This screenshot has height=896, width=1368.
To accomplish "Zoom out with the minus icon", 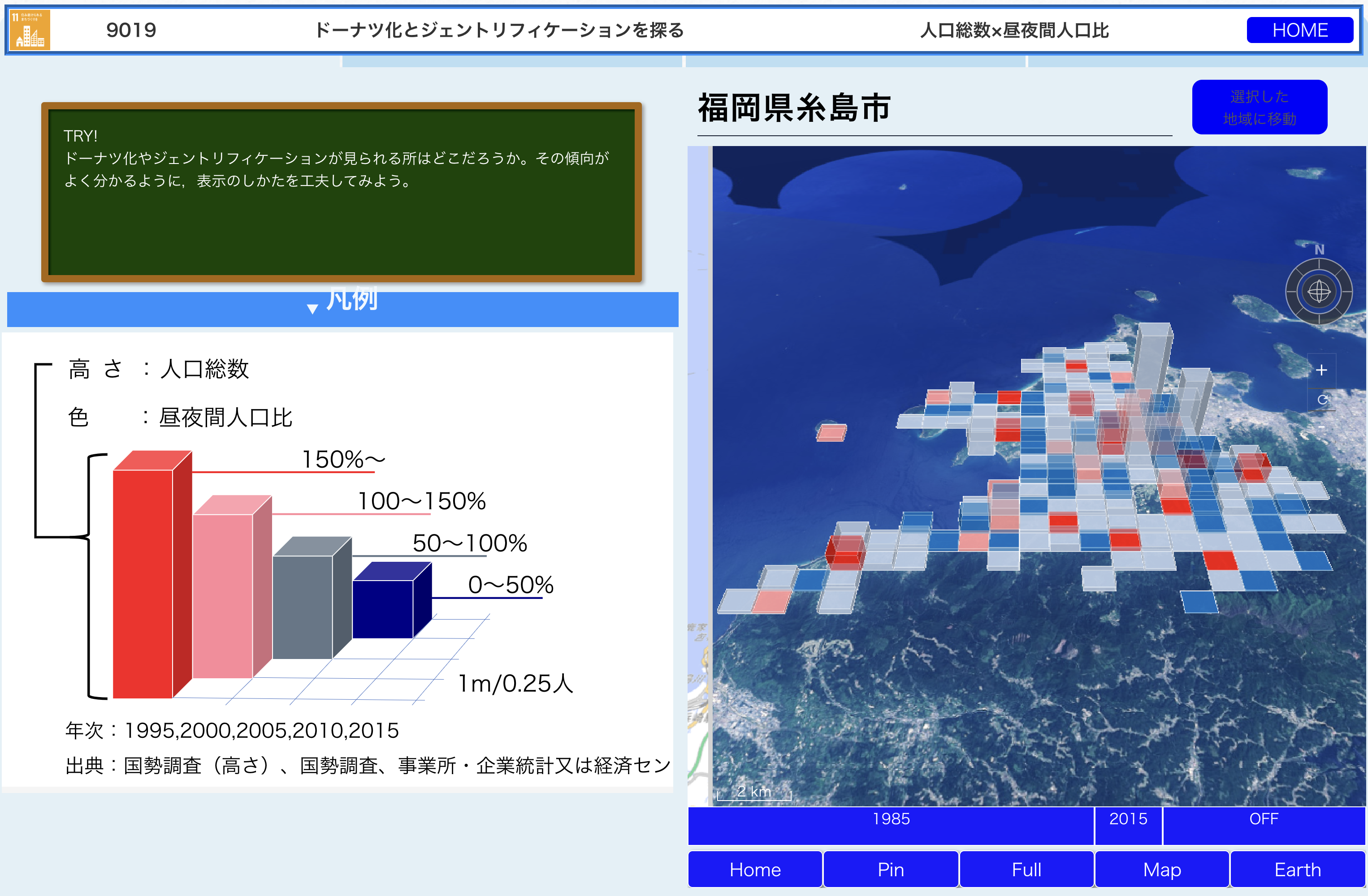I will click(1321, 427).
